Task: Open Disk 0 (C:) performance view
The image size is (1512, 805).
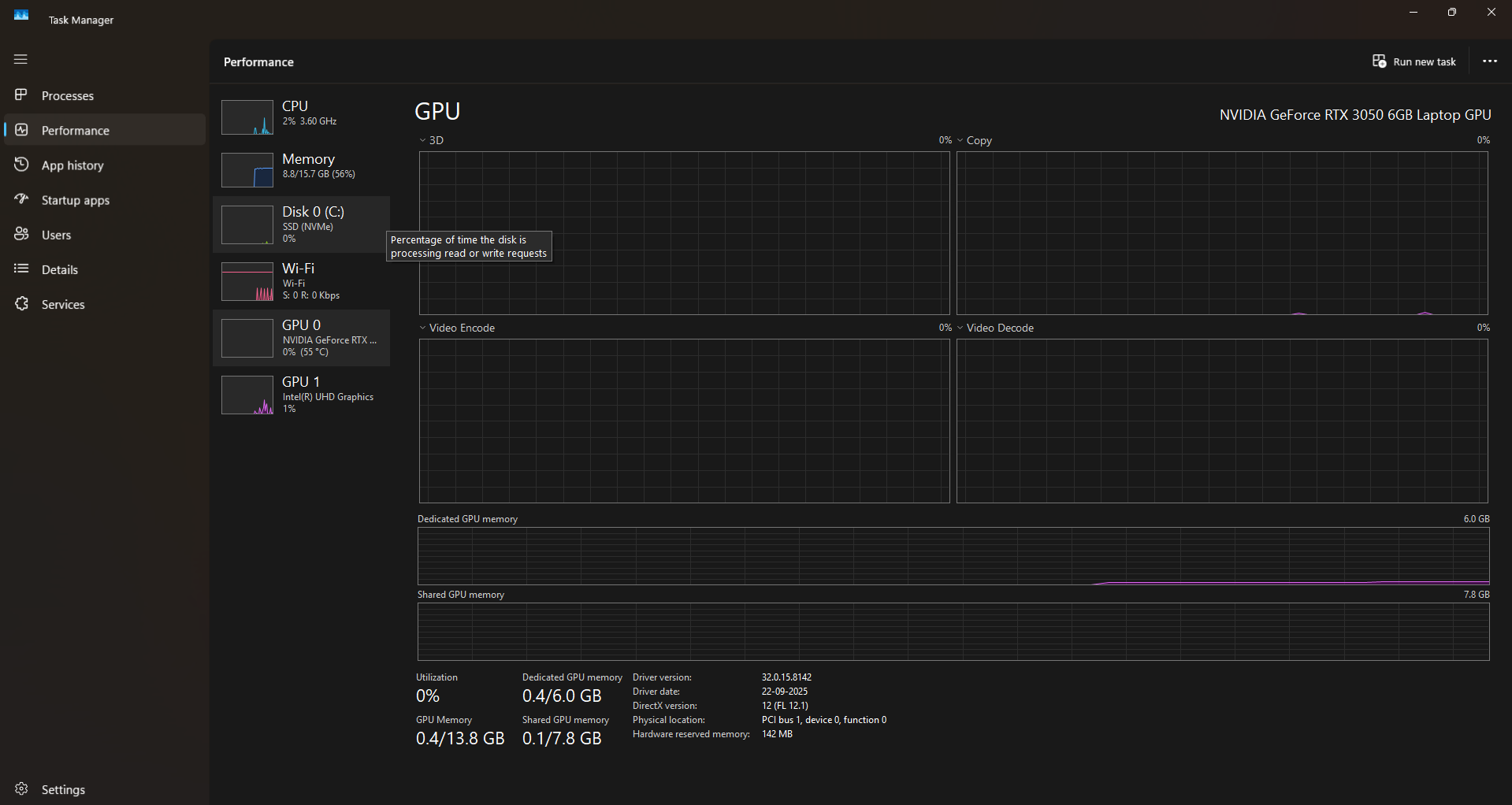Action: click(x=301, y=224)
